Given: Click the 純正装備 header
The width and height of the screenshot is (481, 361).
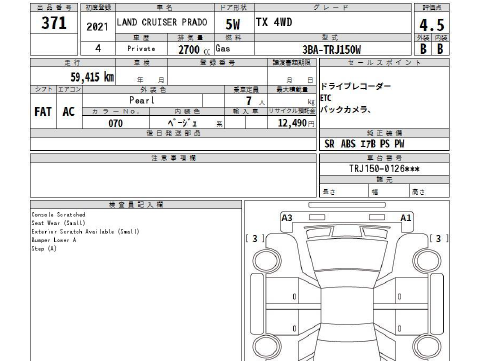Looking at the screenshot, I should coord(384,133).
